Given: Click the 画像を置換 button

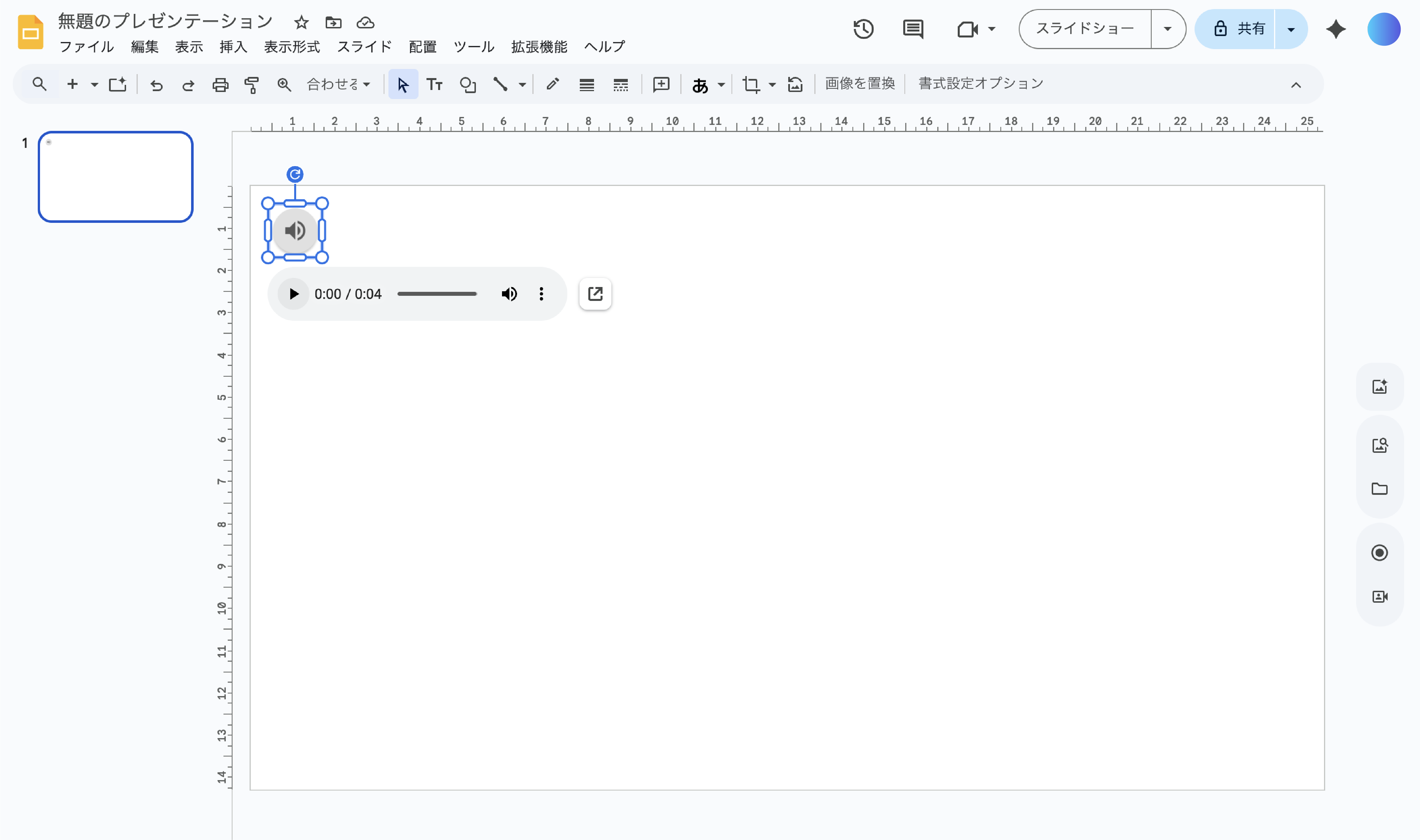Looking at the screenshot, I should [x=859, y=84].
